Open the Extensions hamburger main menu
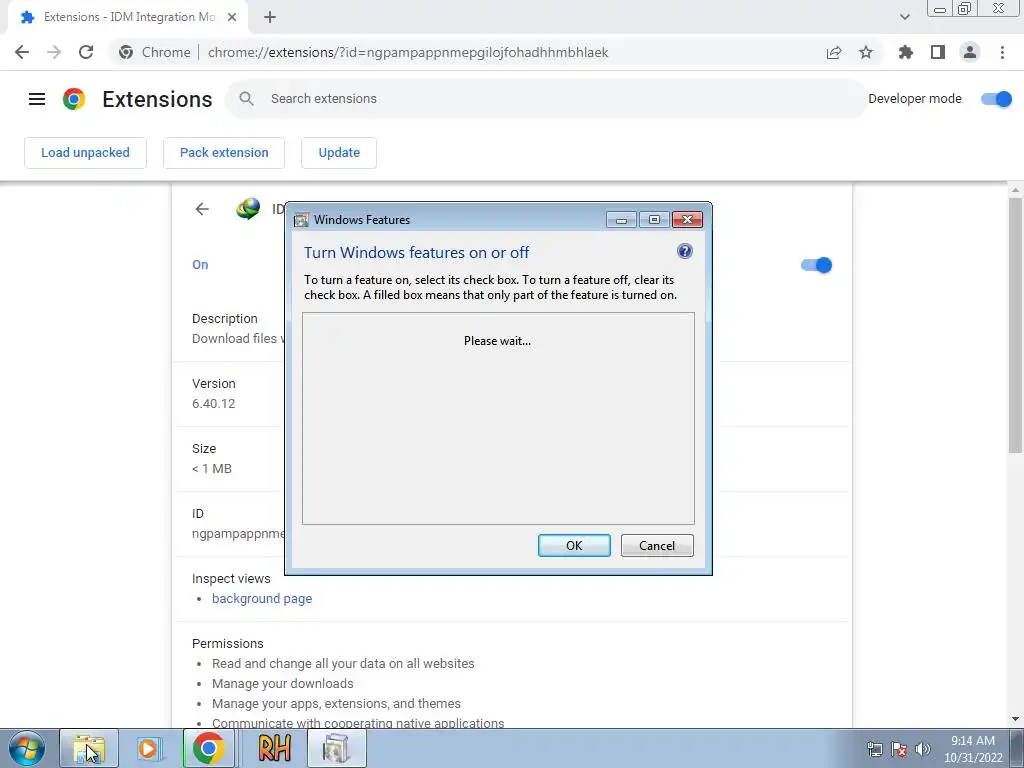Image resolution: width=1024 pixels, height=768 pixels. tap(37, 99)
